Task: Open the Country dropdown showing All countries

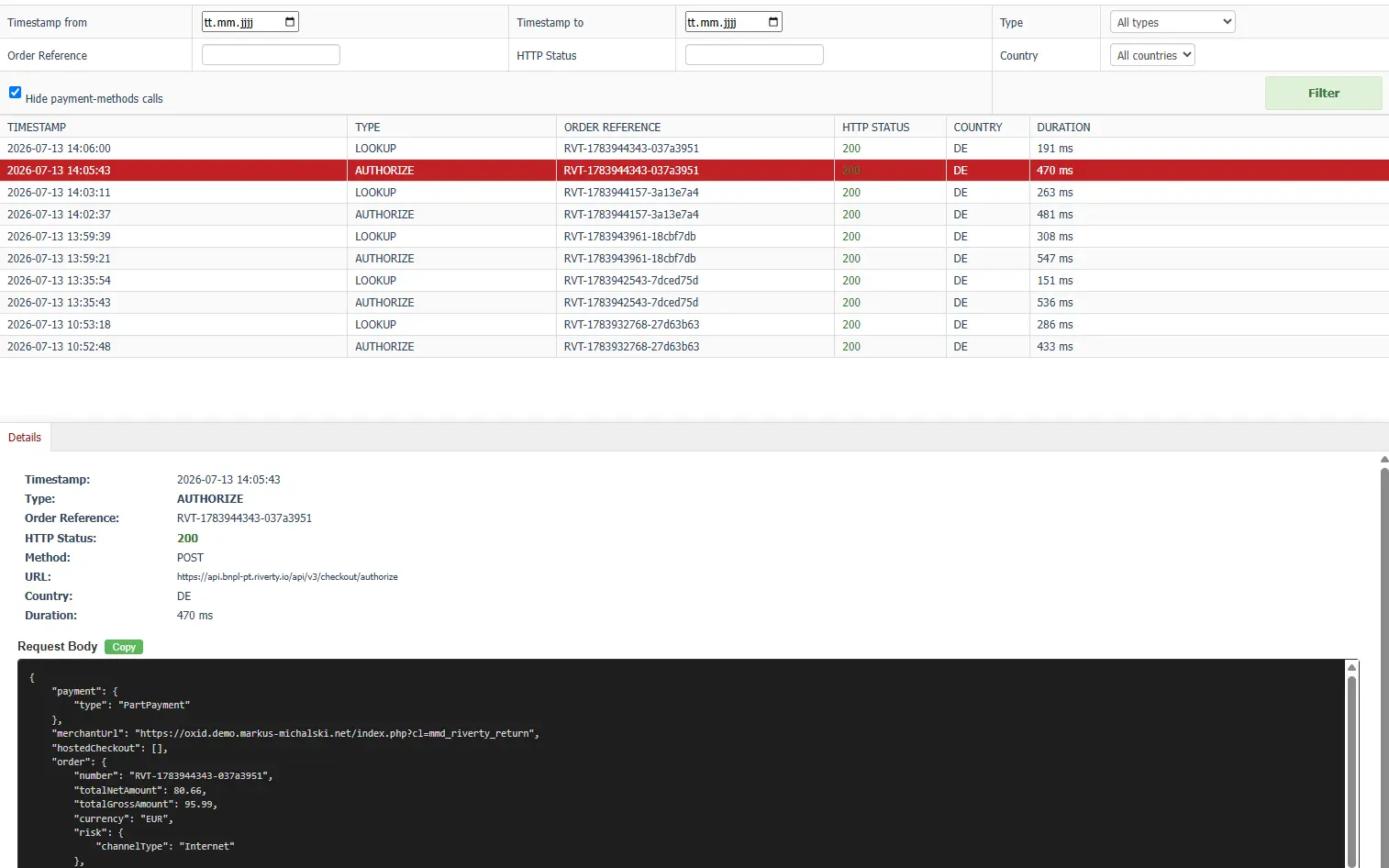Action: coord(1152,55)
